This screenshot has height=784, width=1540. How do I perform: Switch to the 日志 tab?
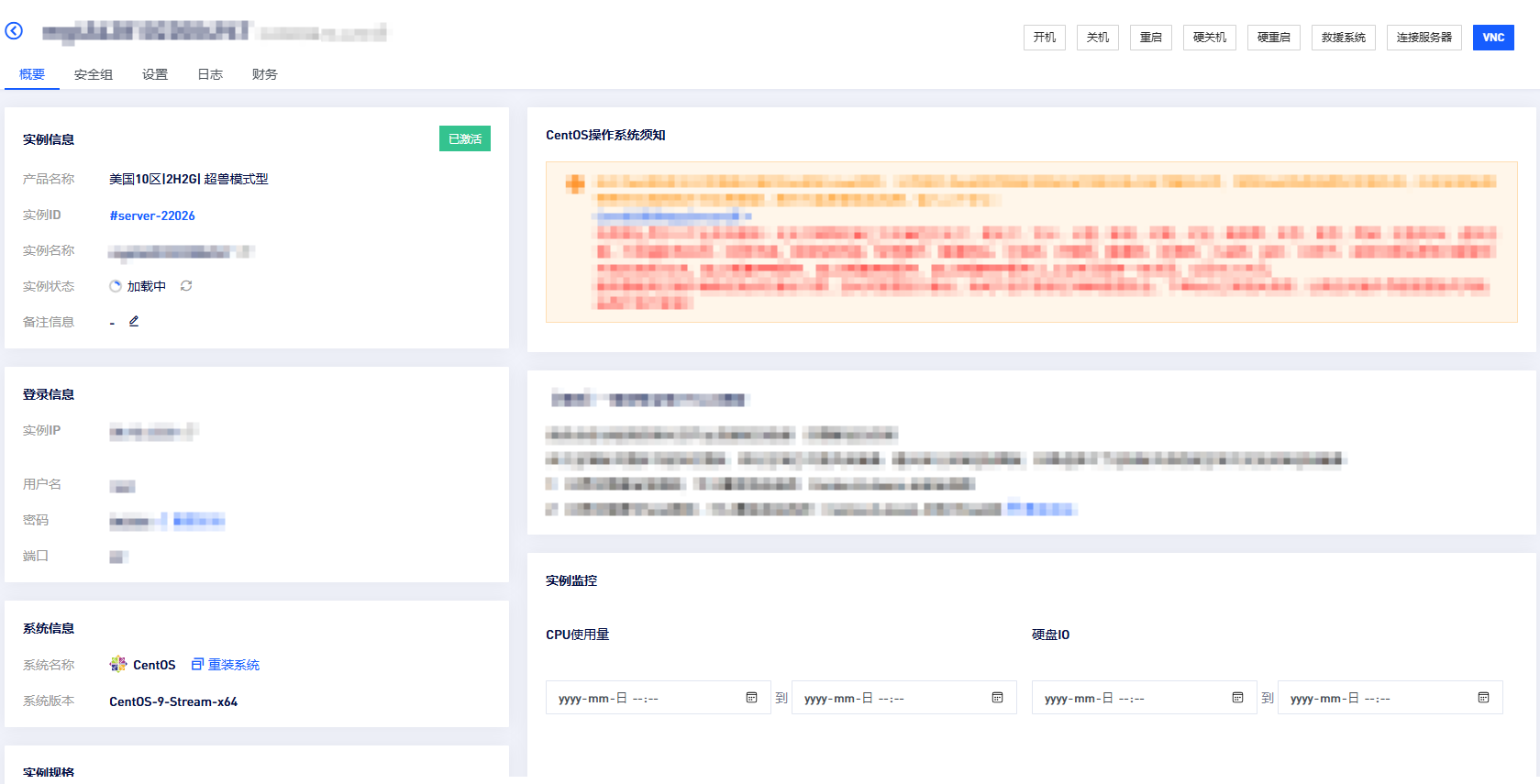point(210,74)
